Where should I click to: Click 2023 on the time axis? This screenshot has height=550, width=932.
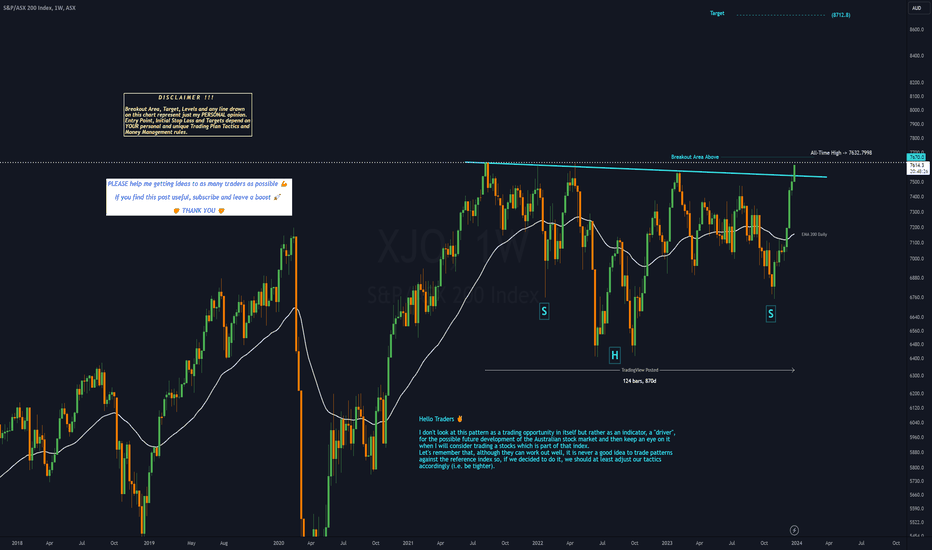[667, 543]
